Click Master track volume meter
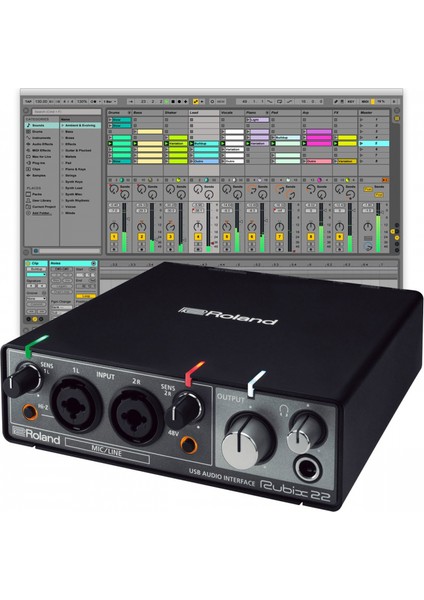Viewport: 424px width, 600px height. point(378,228)
